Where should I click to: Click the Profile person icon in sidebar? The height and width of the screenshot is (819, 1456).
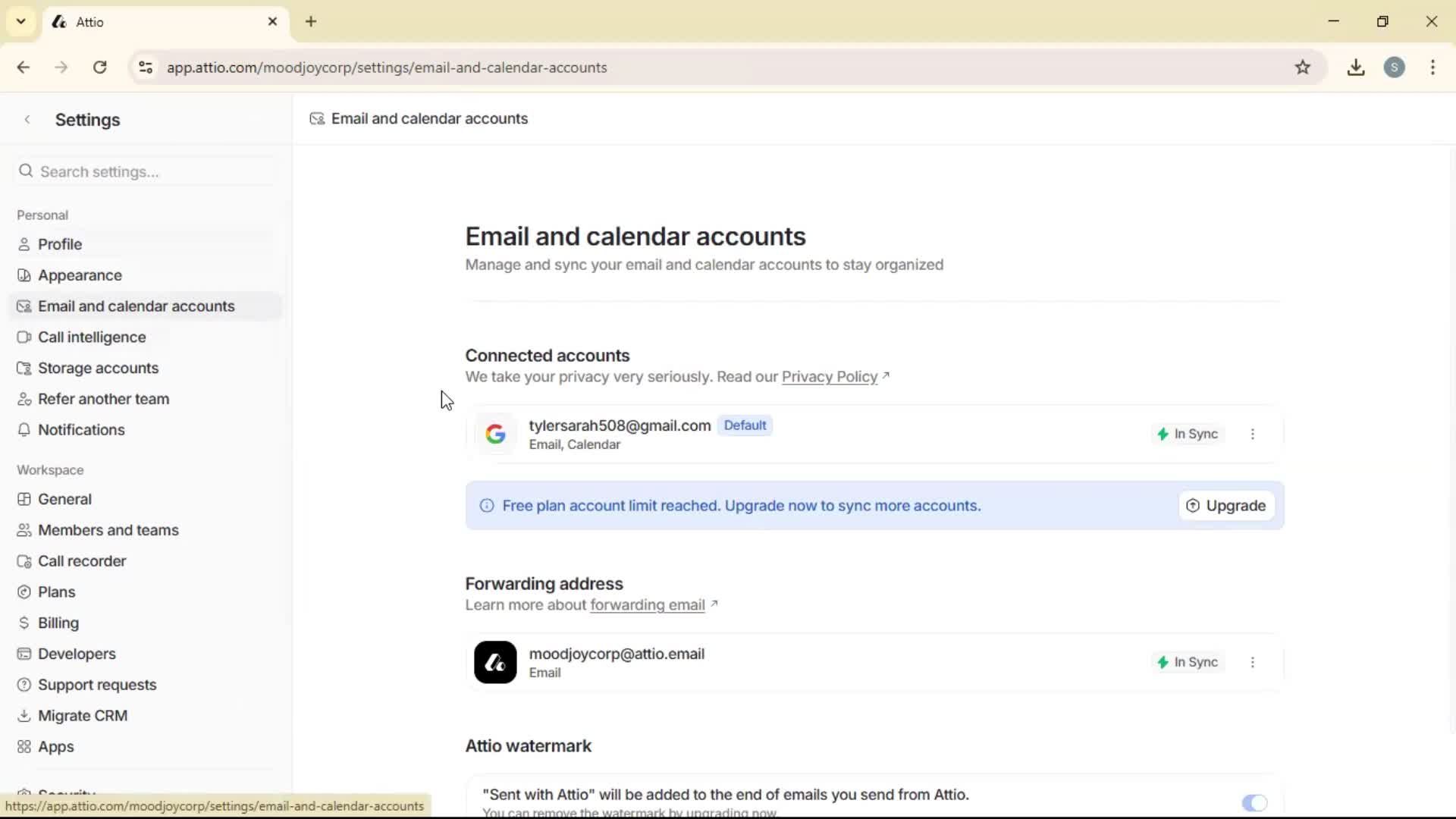click(24, 244)
